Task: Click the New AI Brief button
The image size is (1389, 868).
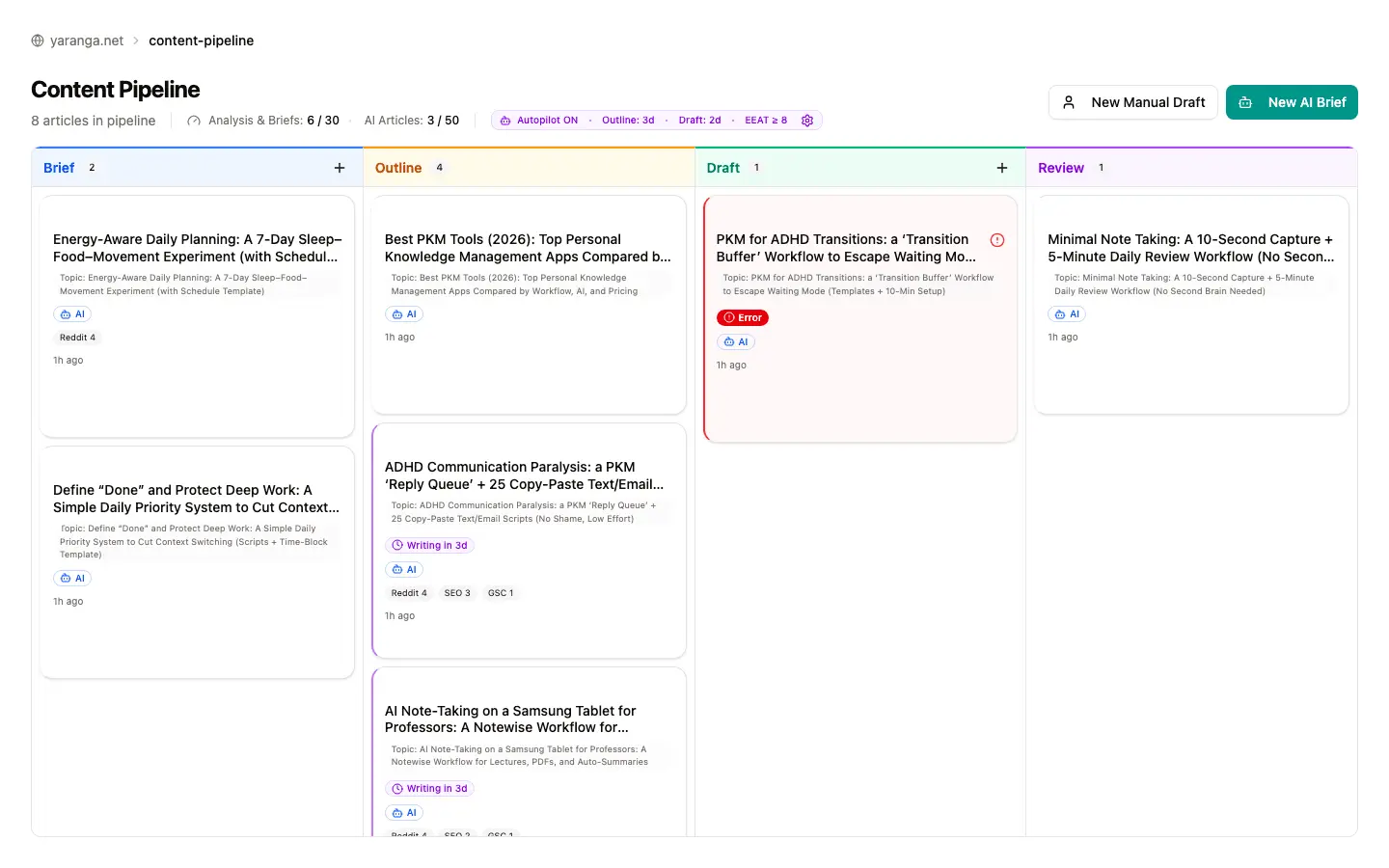Action: [x=1292, y=102]
